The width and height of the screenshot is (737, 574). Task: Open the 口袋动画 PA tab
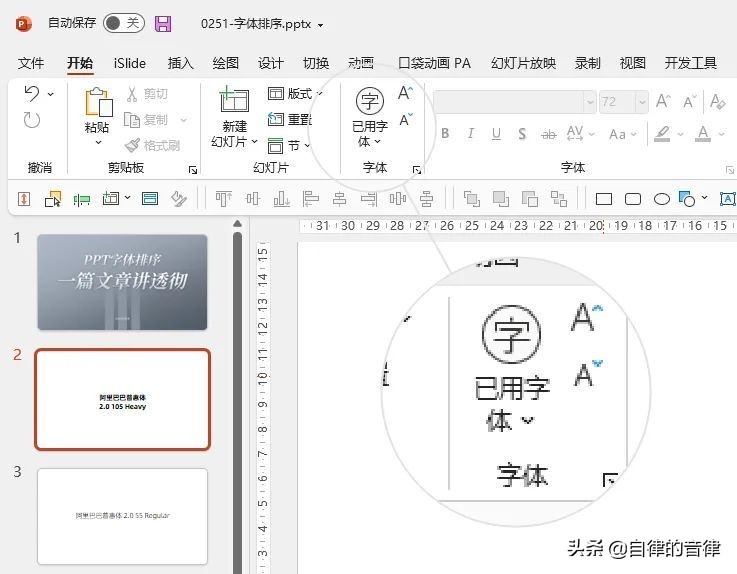[x=434, y=63]
